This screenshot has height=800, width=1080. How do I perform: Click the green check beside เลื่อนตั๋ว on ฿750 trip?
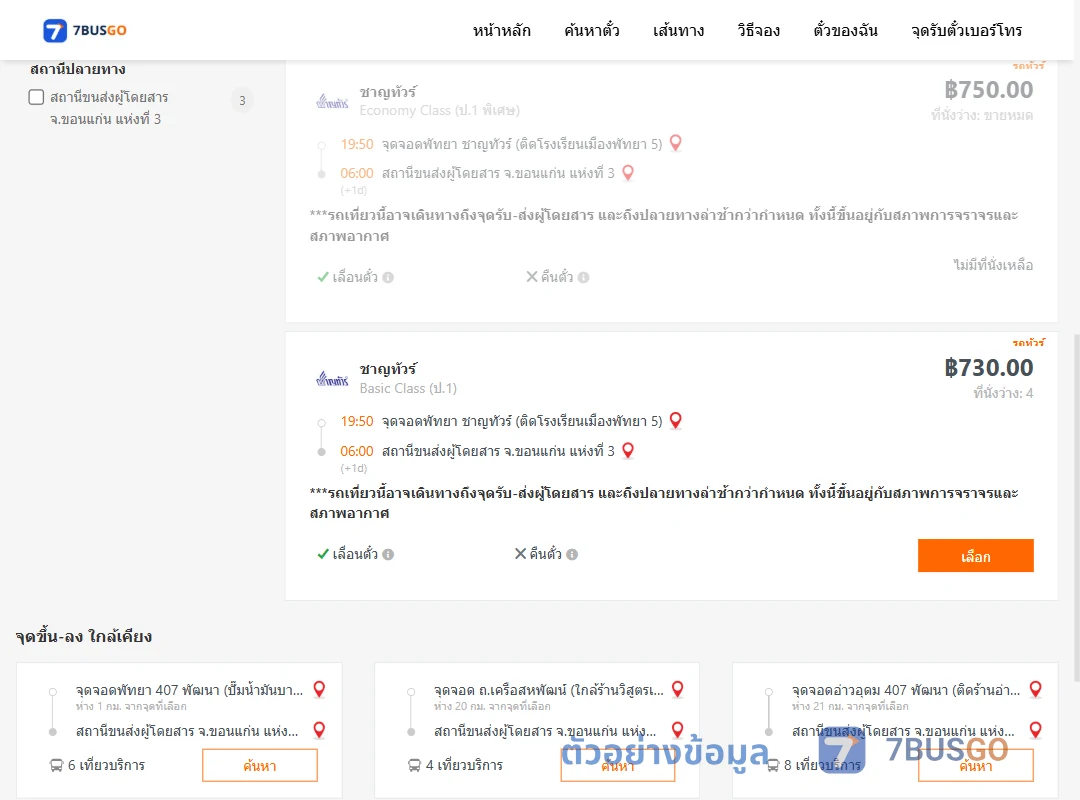(x=322, y=277)
